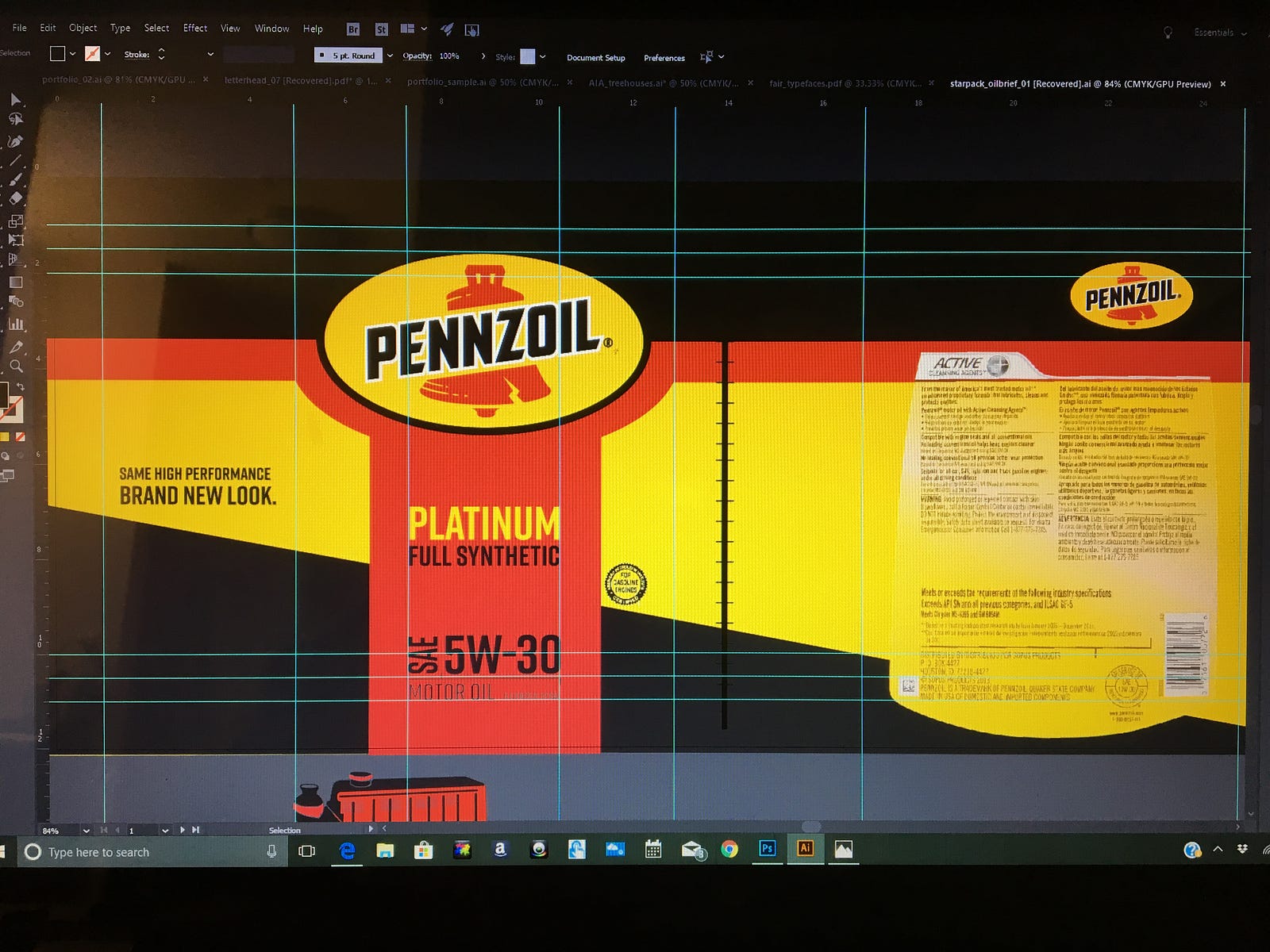This screenshot has height=952, width=1270.
Task: Open the Stroke color dropdown arrow
Action: tap(107, 54)
